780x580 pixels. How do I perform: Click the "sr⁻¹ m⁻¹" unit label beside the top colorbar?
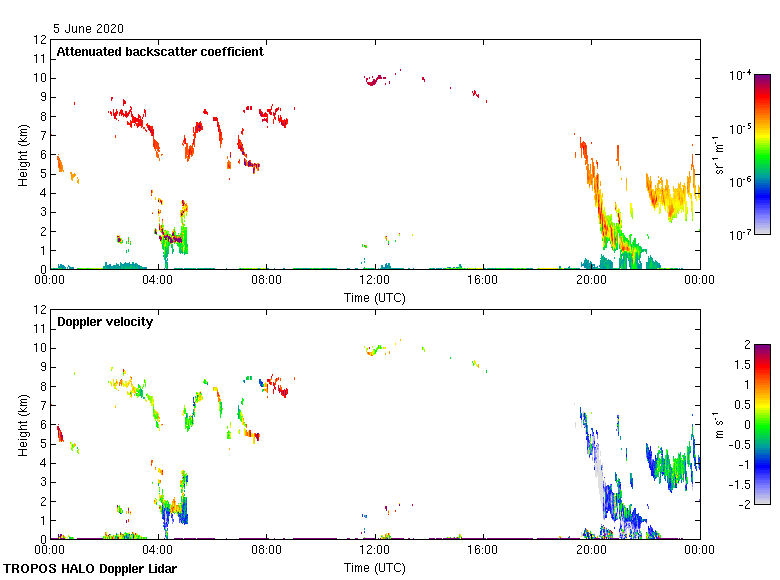719,155
